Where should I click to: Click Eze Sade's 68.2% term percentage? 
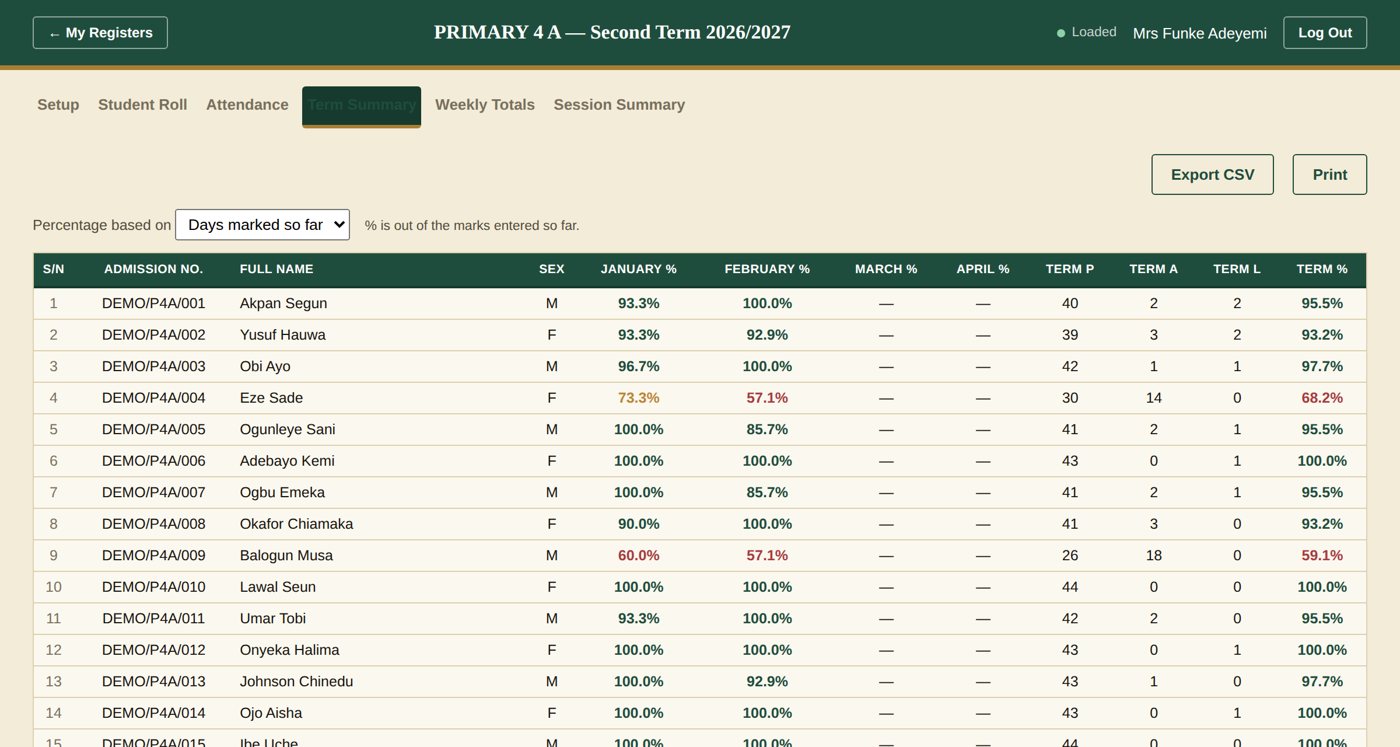1322,398
